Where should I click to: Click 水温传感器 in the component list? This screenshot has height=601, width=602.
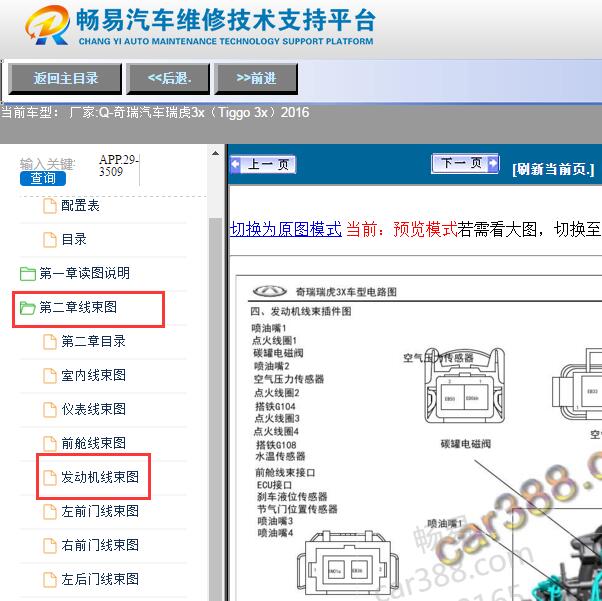click(x=280, y=456)
